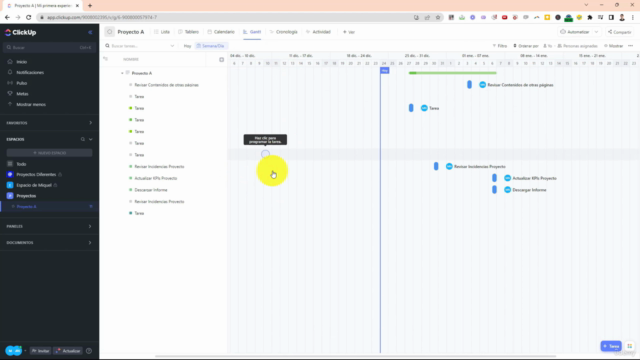Open the three-dot more options menu

coord(631,46)
